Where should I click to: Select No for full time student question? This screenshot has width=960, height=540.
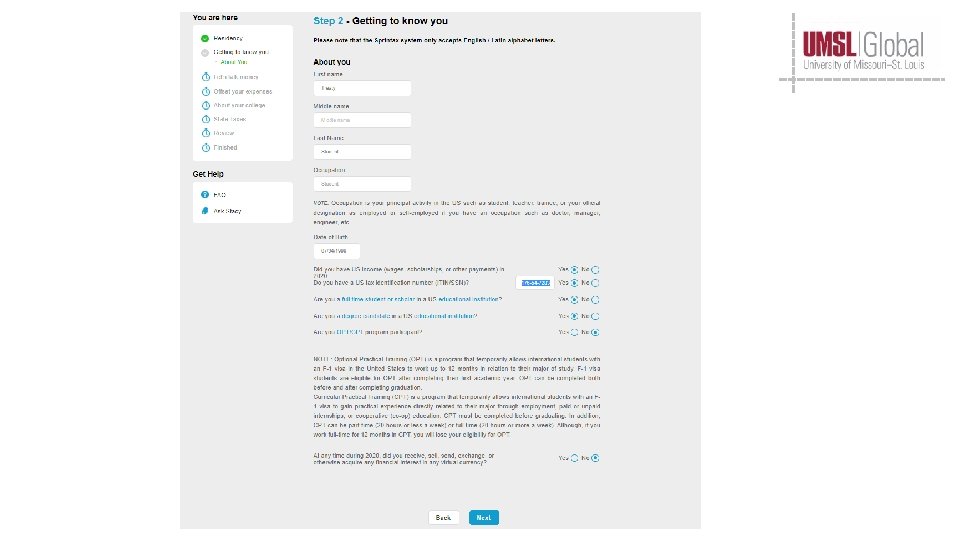[595, 299]
